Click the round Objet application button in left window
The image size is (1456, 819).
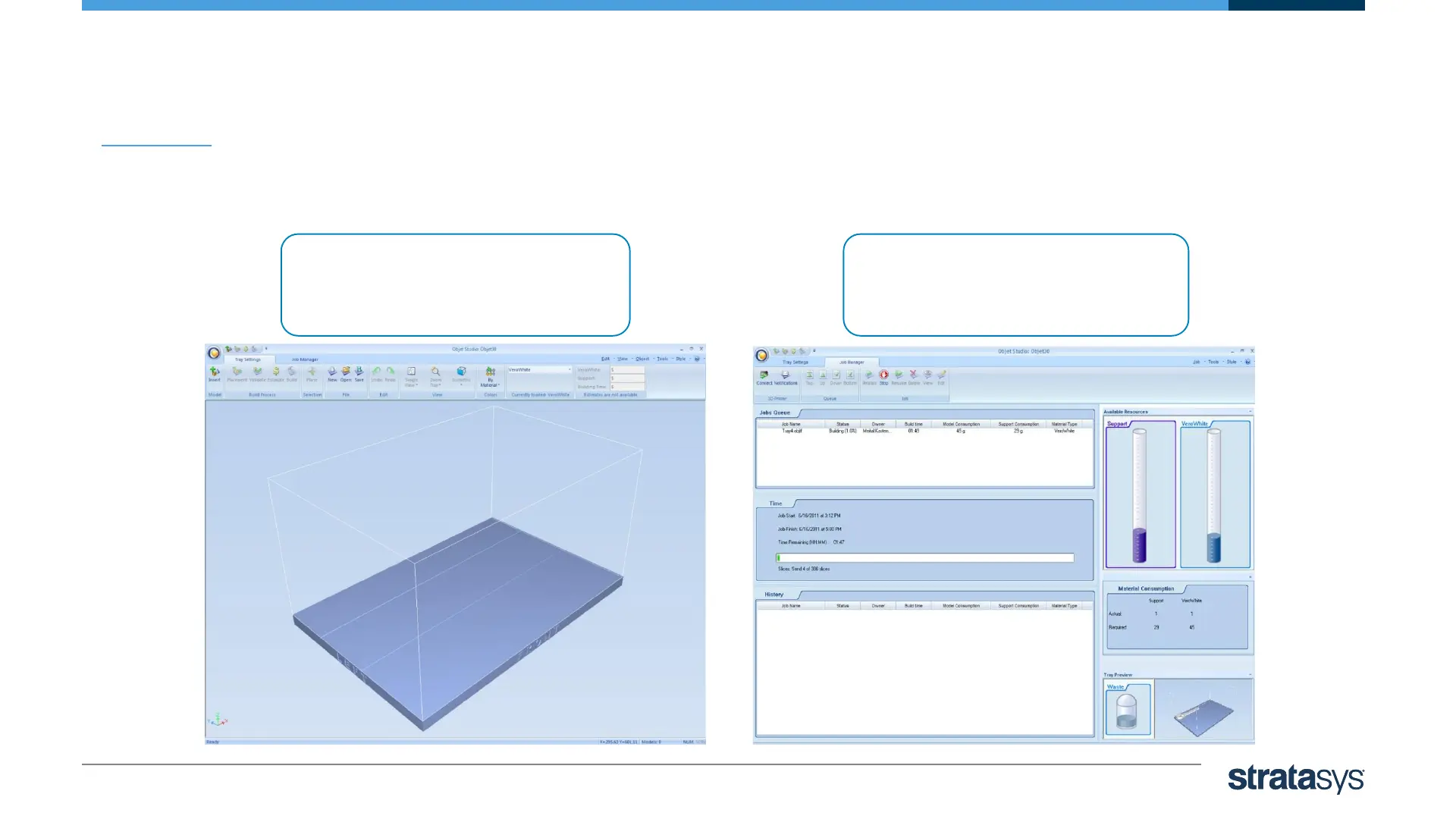(214, 353)
